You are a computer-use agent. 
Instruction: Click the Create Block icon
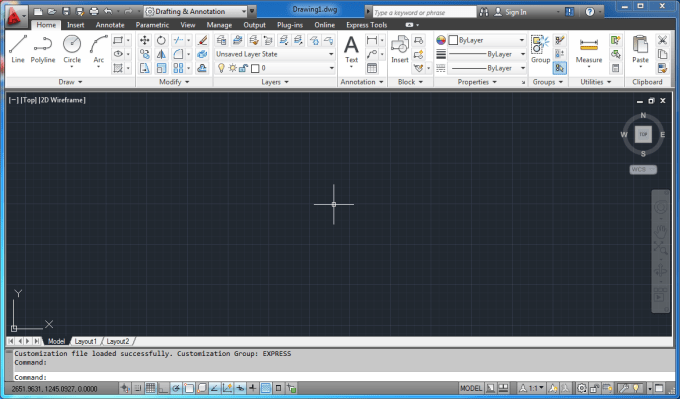click(x=418, y=40)
